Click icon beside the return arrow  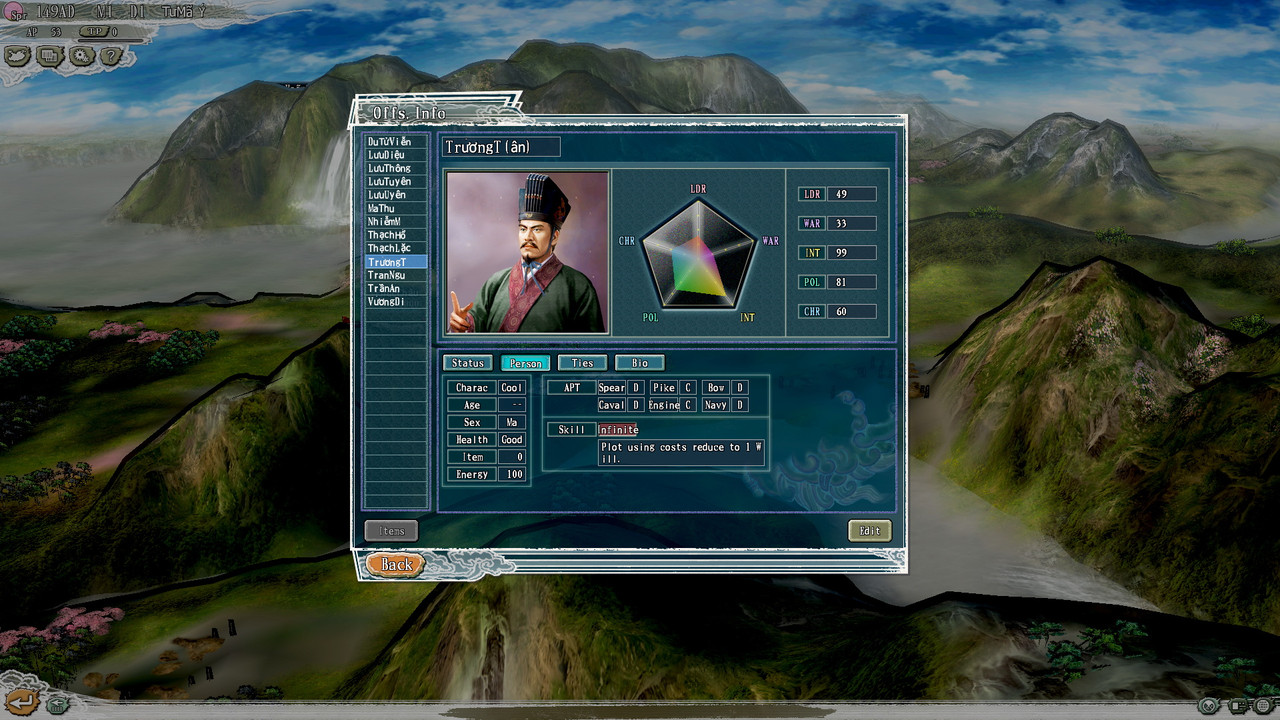click(58, 706)
